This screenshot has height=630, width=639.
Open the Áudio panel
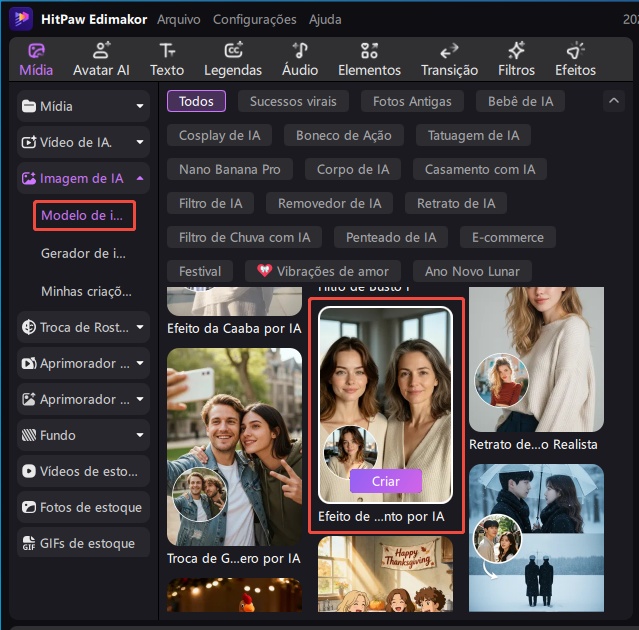(300, 59)
